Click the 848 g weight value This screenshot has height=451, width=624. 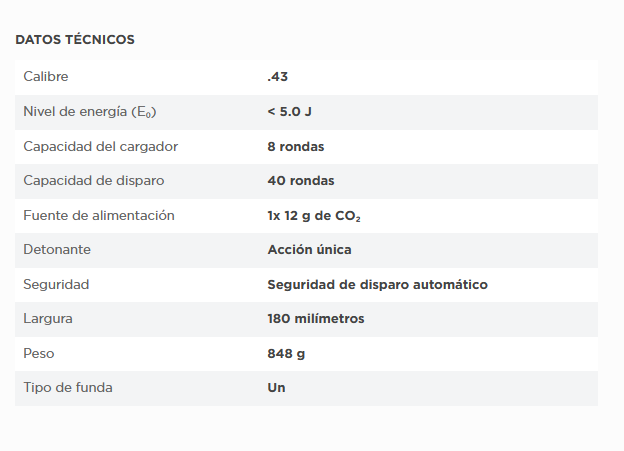coord(288,354)
